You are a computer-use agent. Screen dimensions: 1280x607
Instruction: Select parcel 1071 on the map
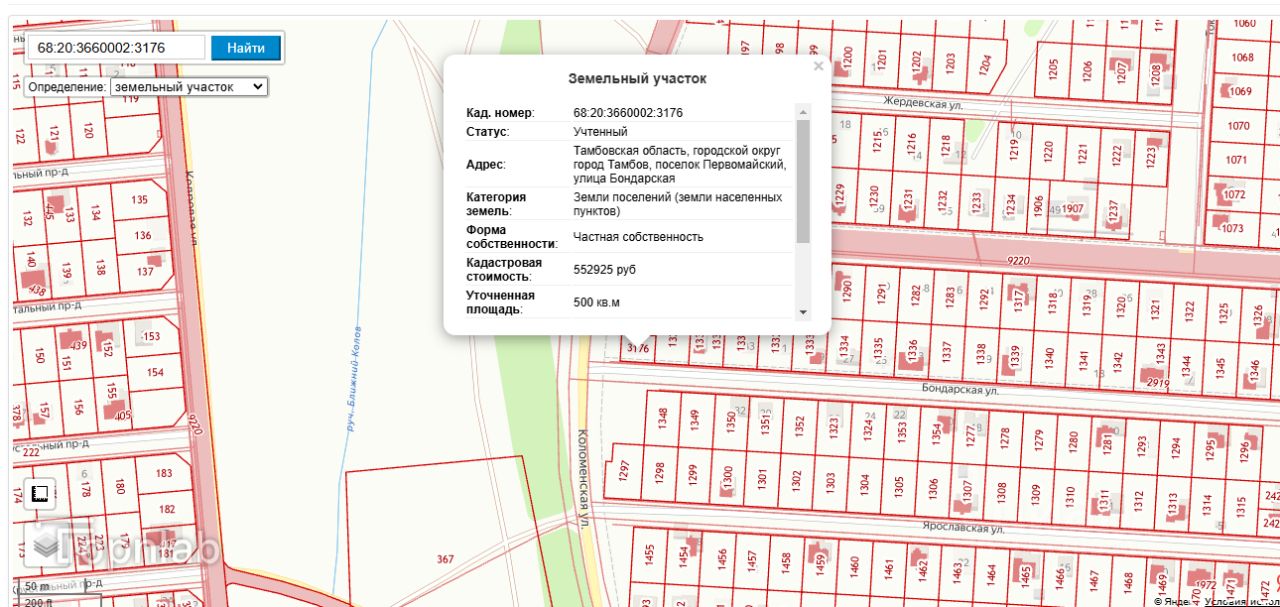pos(1237,159)
